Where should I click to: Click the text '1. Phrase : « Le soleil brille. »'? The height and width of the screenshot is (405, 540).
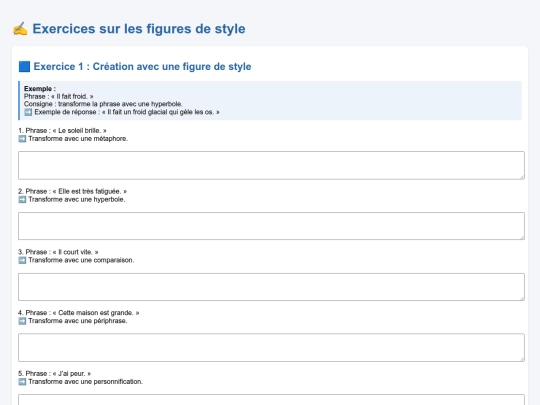click(x=62, y=131)
